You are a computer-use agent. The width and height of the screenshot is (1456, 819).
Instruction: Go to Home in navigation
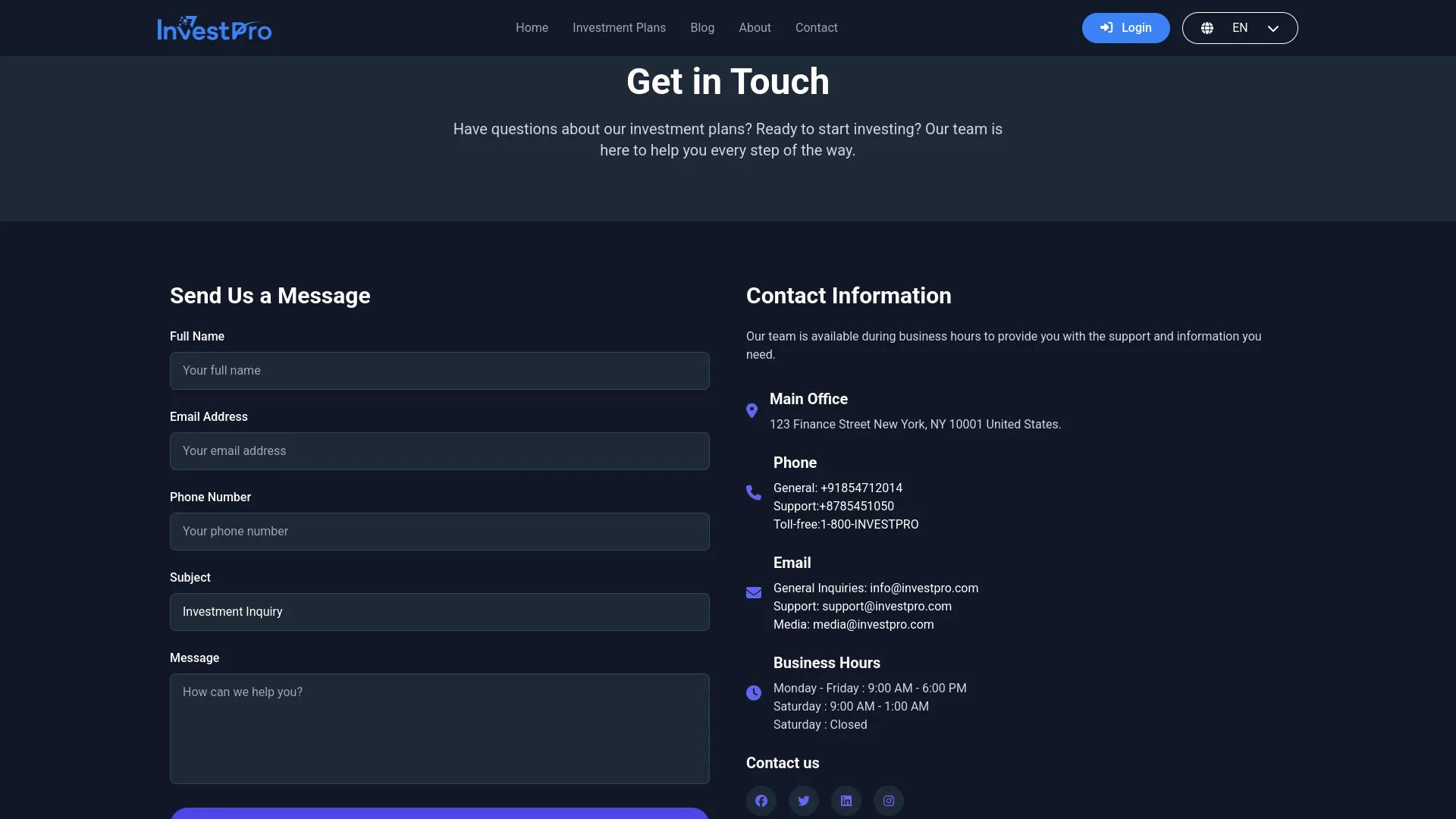coord(532,28)
